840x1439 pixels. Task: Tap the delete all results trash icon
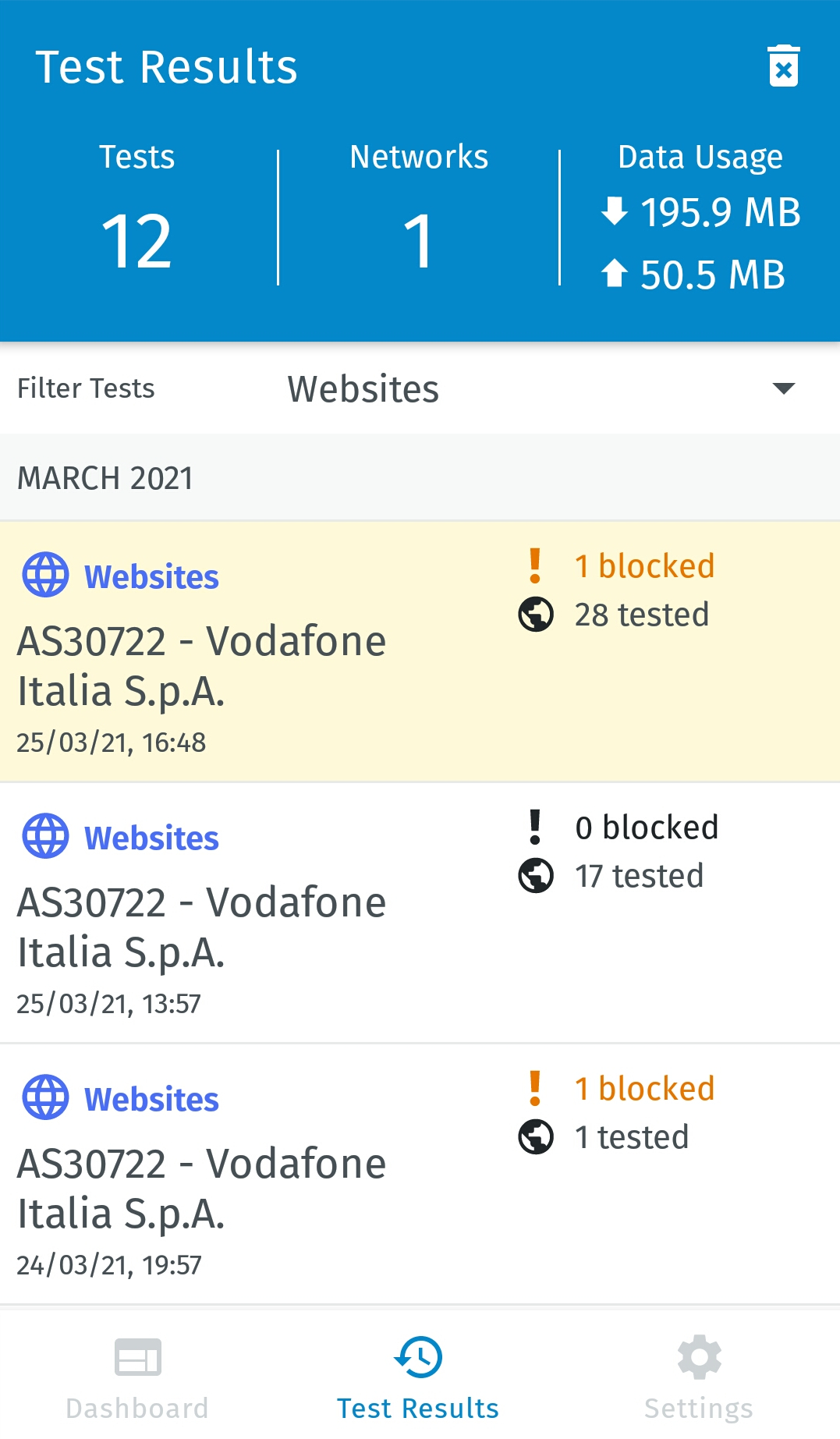point(783,66)
